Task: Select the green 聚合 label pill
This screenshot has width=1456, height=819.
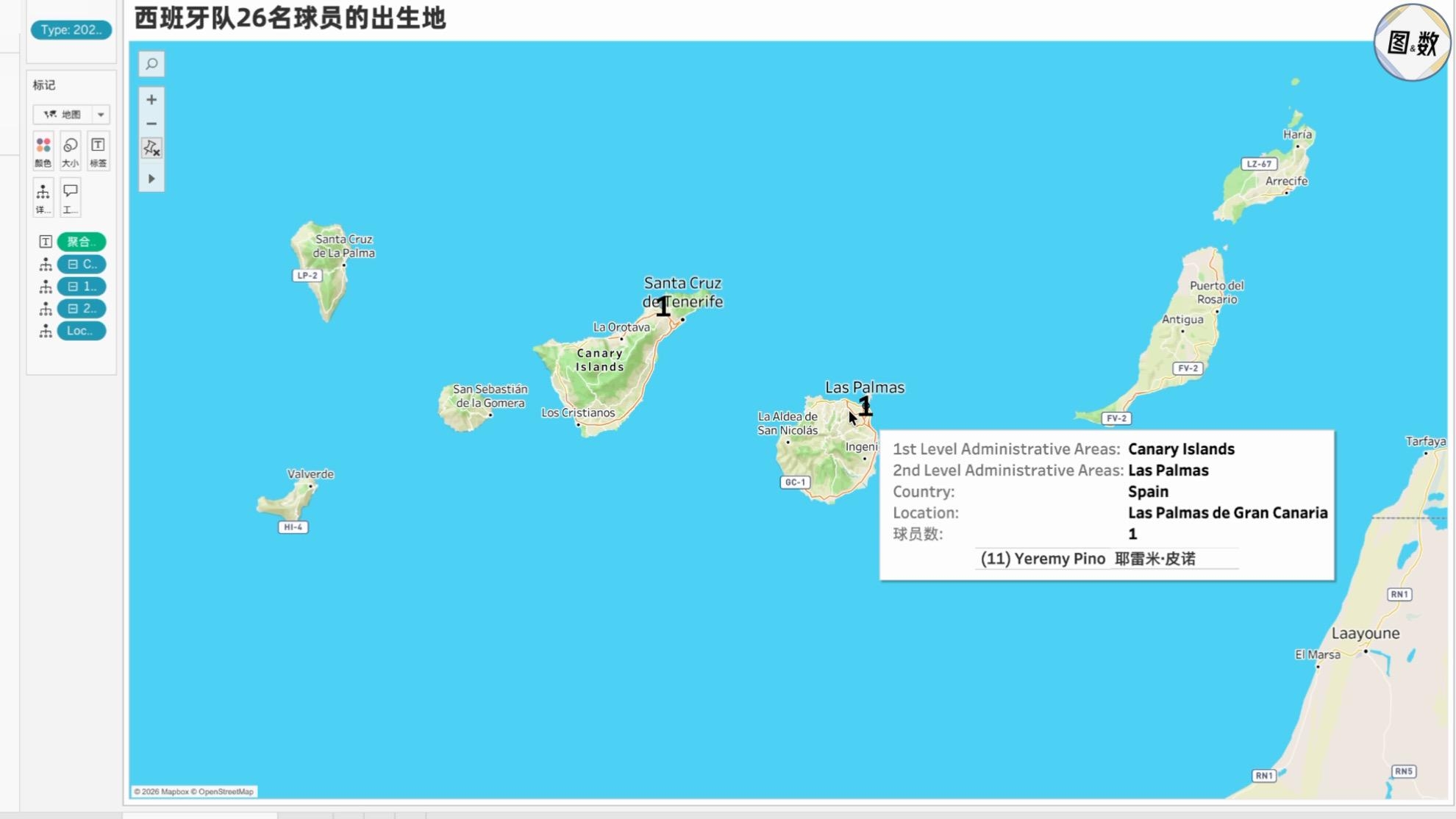Action: 82,242
